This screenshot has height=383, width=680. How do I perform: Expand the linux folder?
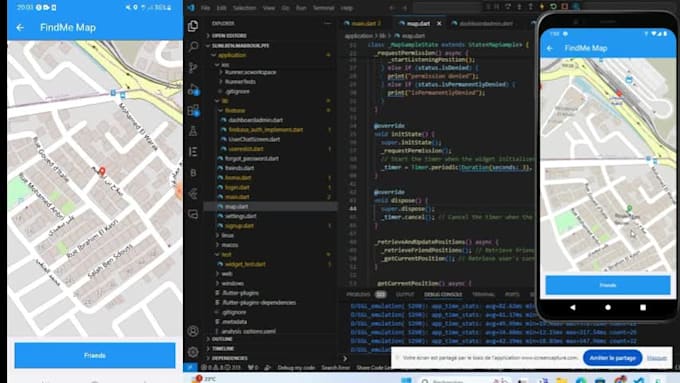point(227,235)
